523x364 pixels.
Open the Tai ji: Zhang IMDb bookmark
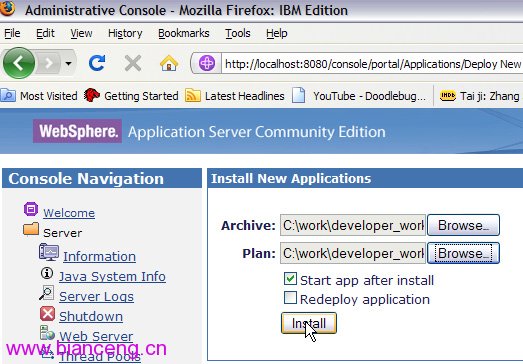(480, 96)
